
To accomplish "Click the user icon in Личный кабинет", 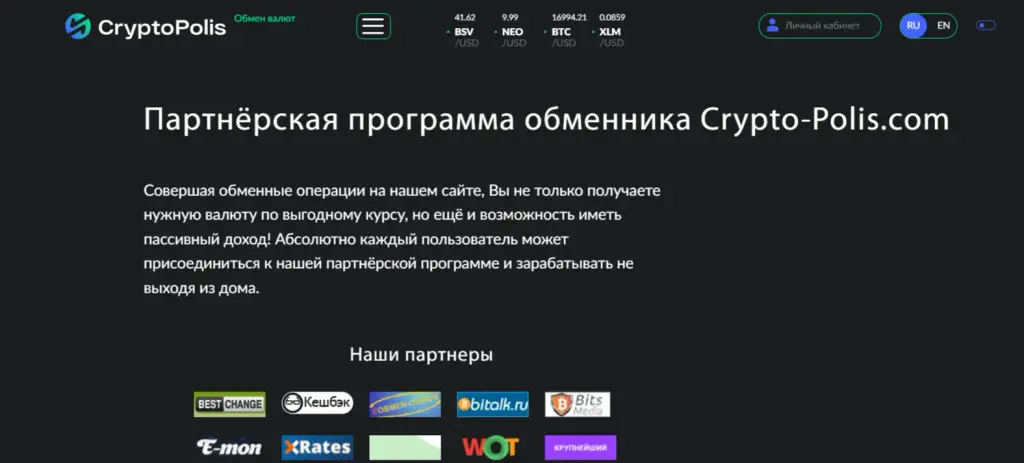I will click(x=773, y=25).
